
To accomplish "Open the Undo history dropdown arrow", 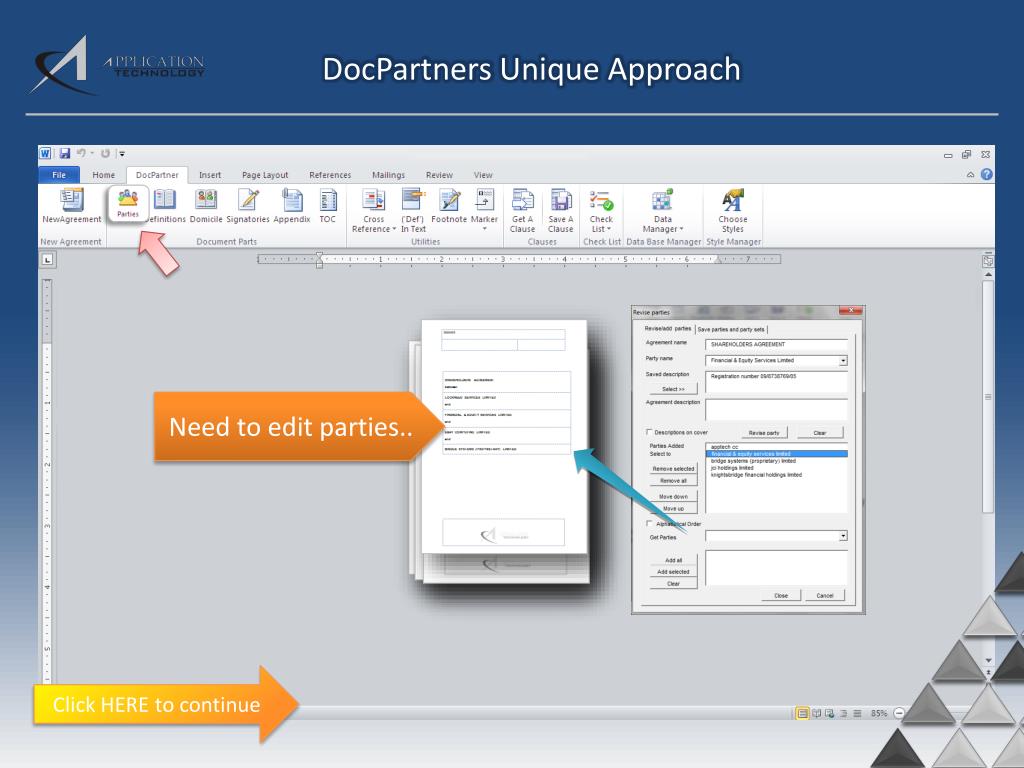I will (x=92, y=153).
